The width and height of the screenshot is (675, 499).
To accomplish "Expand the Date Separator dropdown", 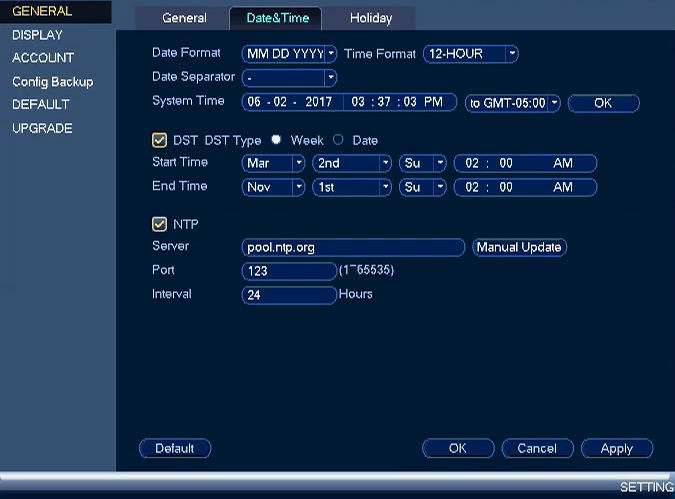I will [x=289, y=78].
